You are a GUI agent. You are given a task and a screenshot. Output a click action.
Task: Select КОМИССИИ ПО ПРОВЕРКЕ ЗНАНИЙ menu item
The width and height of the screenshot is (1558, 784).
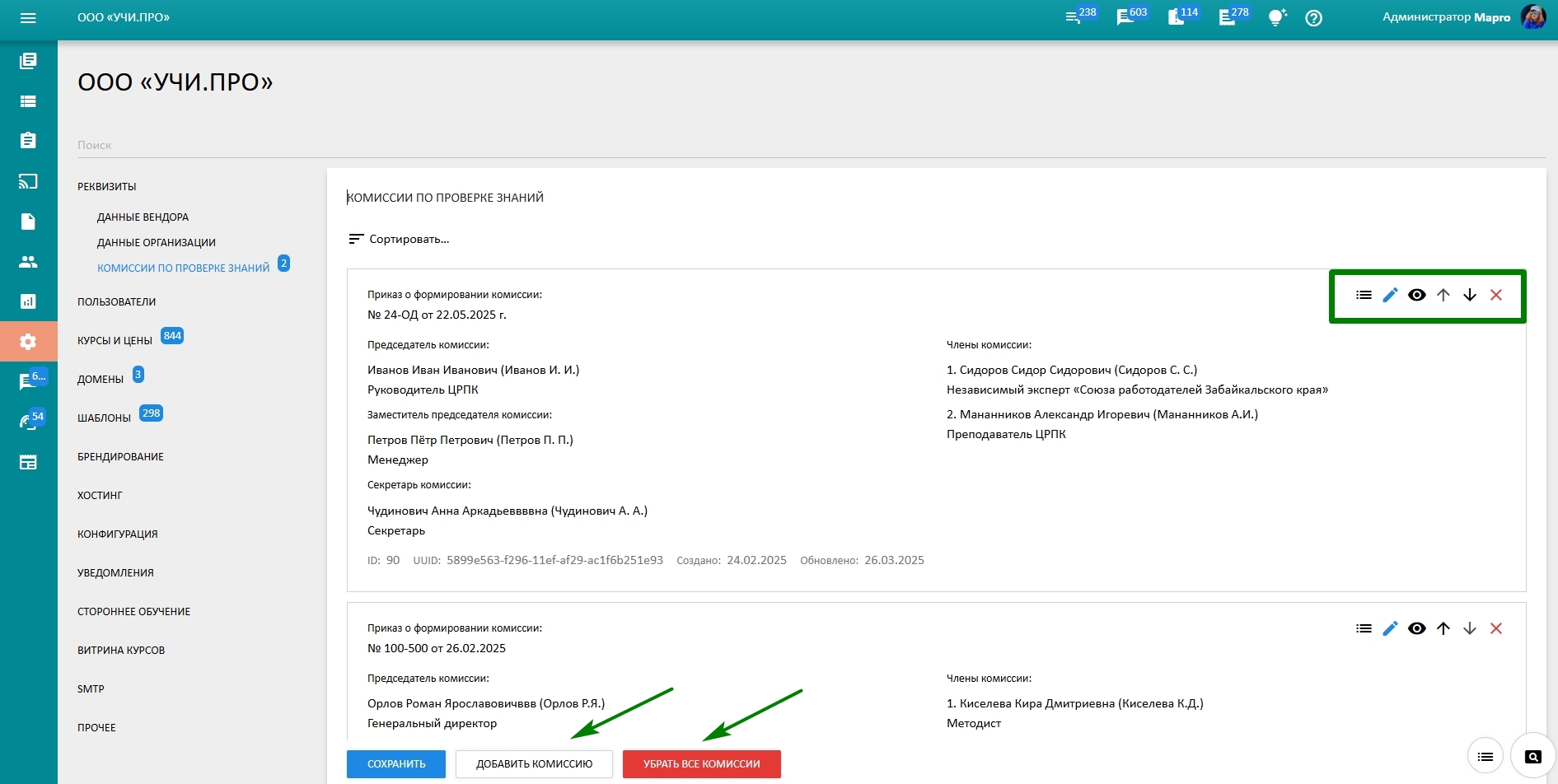[184, 268]
